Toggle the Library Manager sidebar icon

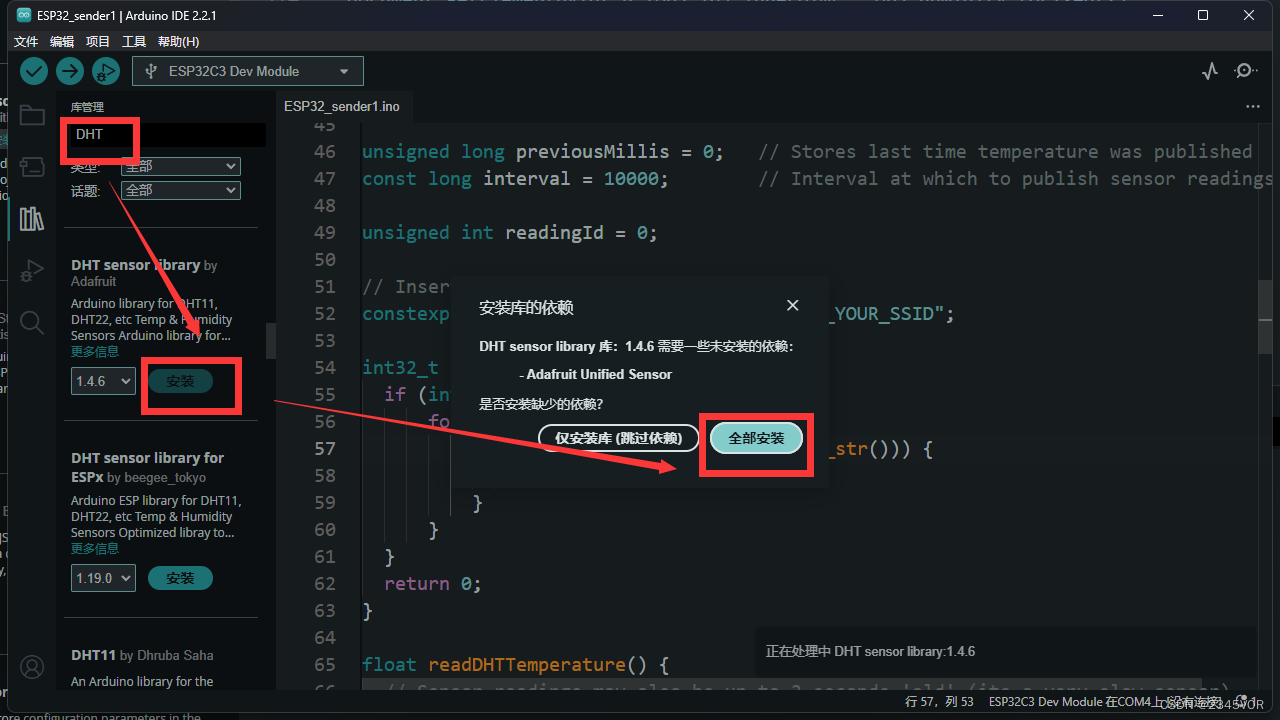tap(32, 218)
